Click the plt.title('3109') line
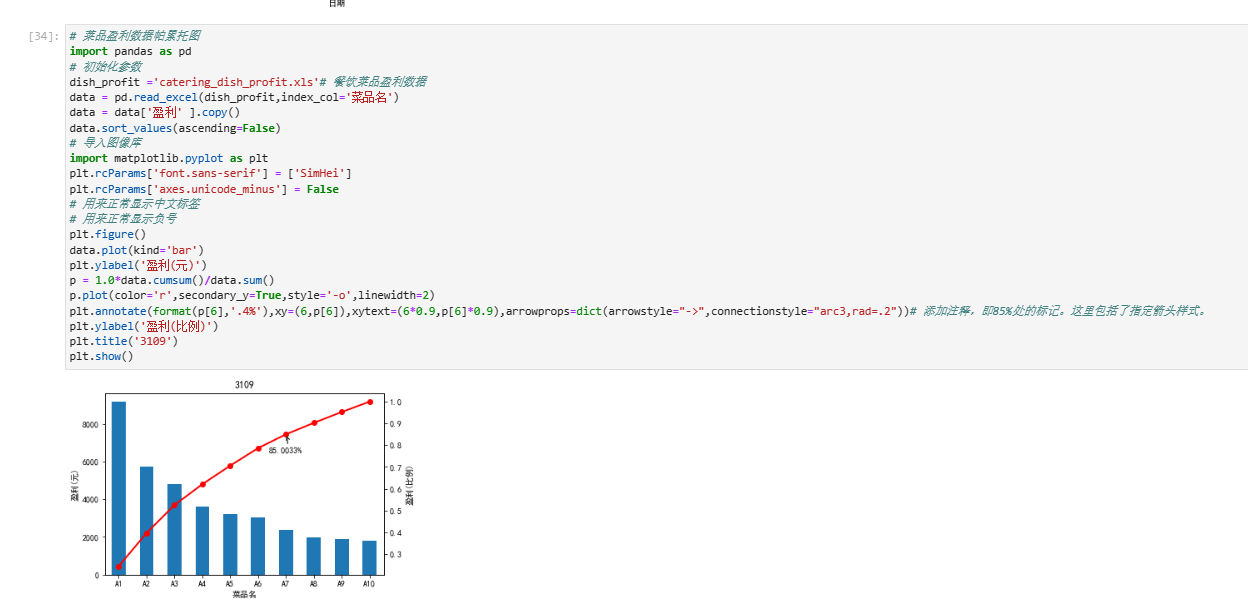 123,342
